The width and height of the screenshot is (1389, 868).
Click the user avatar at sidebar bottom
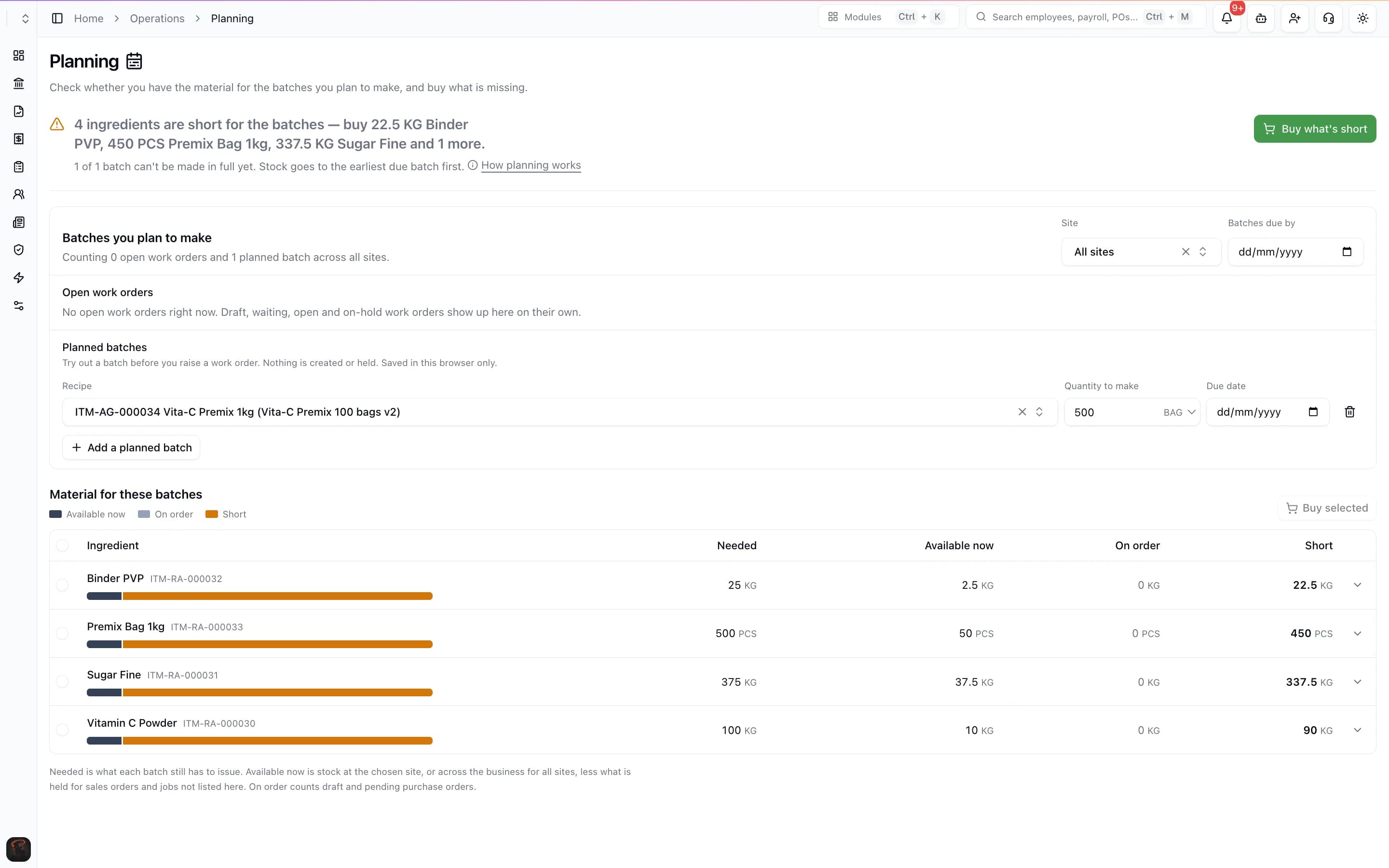tap(18, 849)
